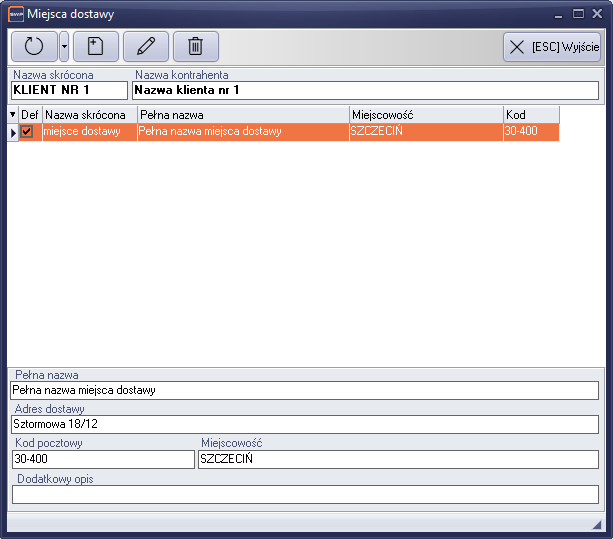This screenshot has height=539, width=613.
Task: Expand the dropdown arrow beside refresh
Action: click(x=64, y=46)
